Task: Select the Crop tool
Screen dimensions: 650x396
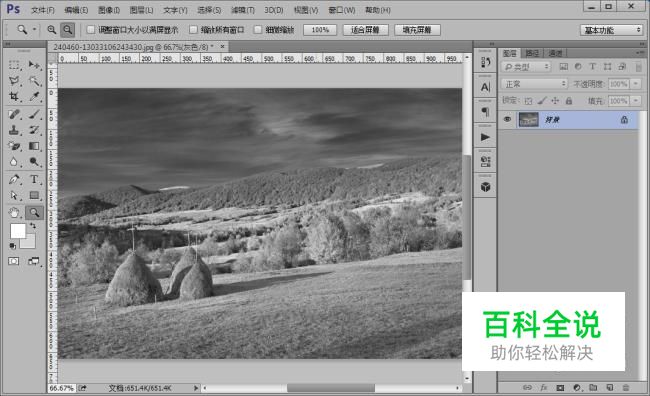Action: pos(14,96)
